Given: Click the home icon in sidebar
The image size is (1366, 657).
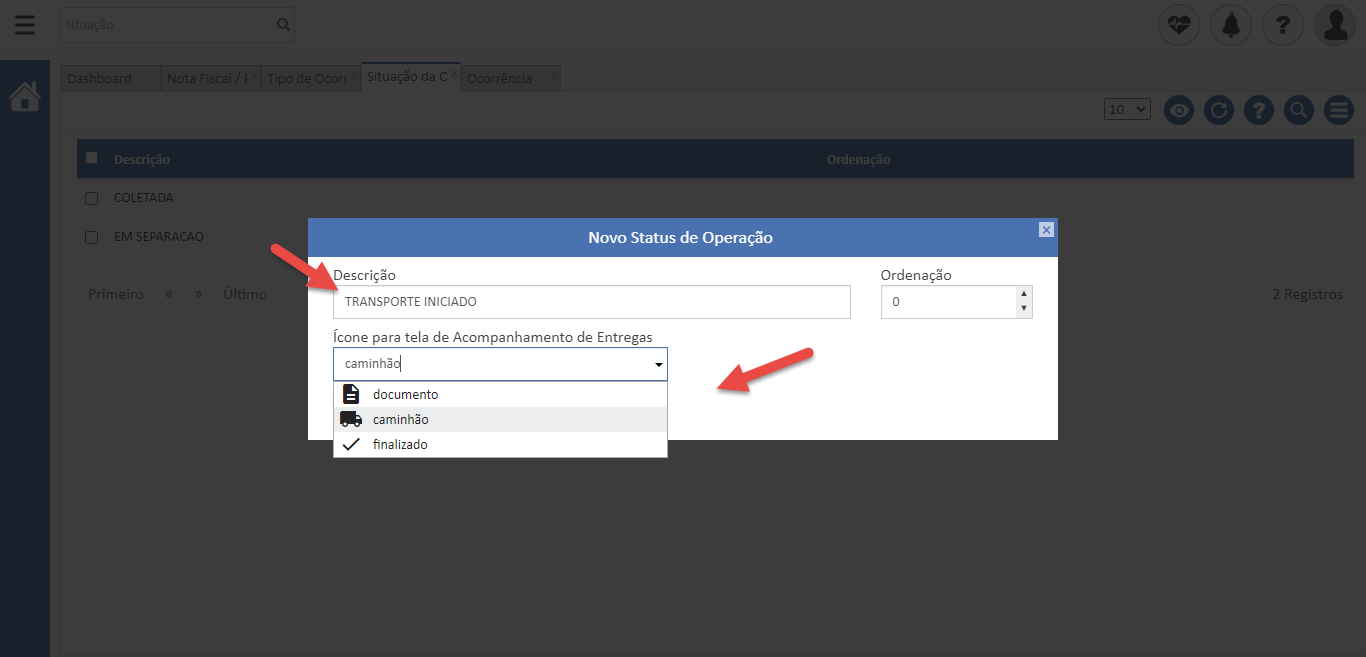Looking at the screenshot, I should (25, 97).
